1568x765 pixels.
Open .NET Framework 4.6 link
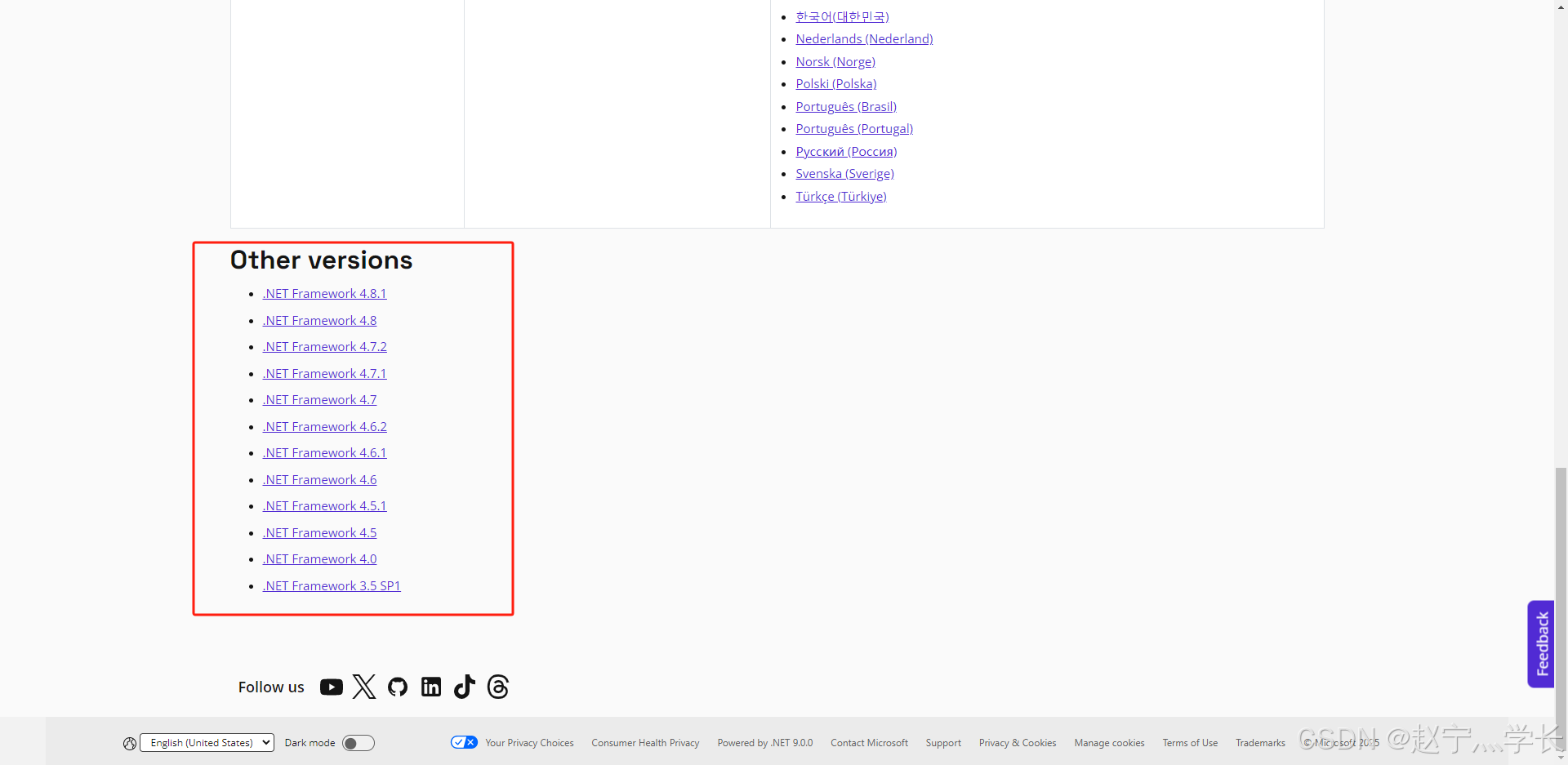(x=320, y=480)
